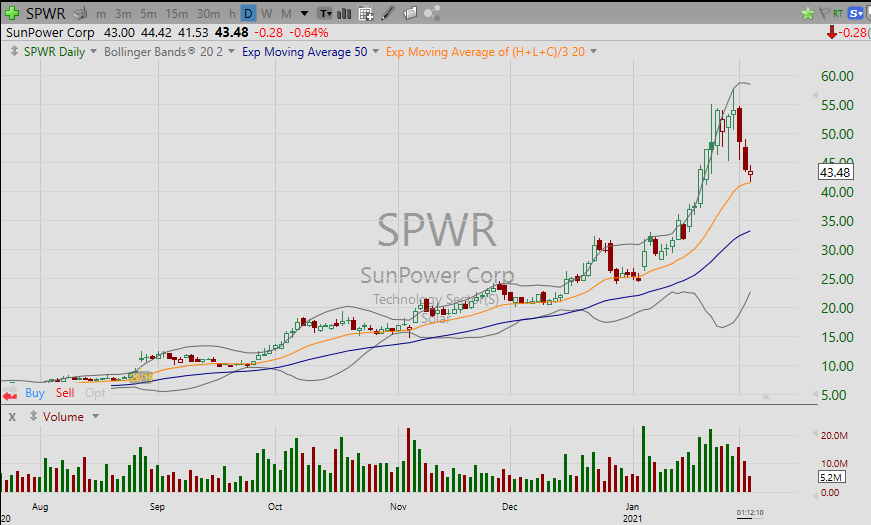Click the -0.64% percent change
Screen dimensions: 871x525
pyautogui.click(x=308, y=33)
